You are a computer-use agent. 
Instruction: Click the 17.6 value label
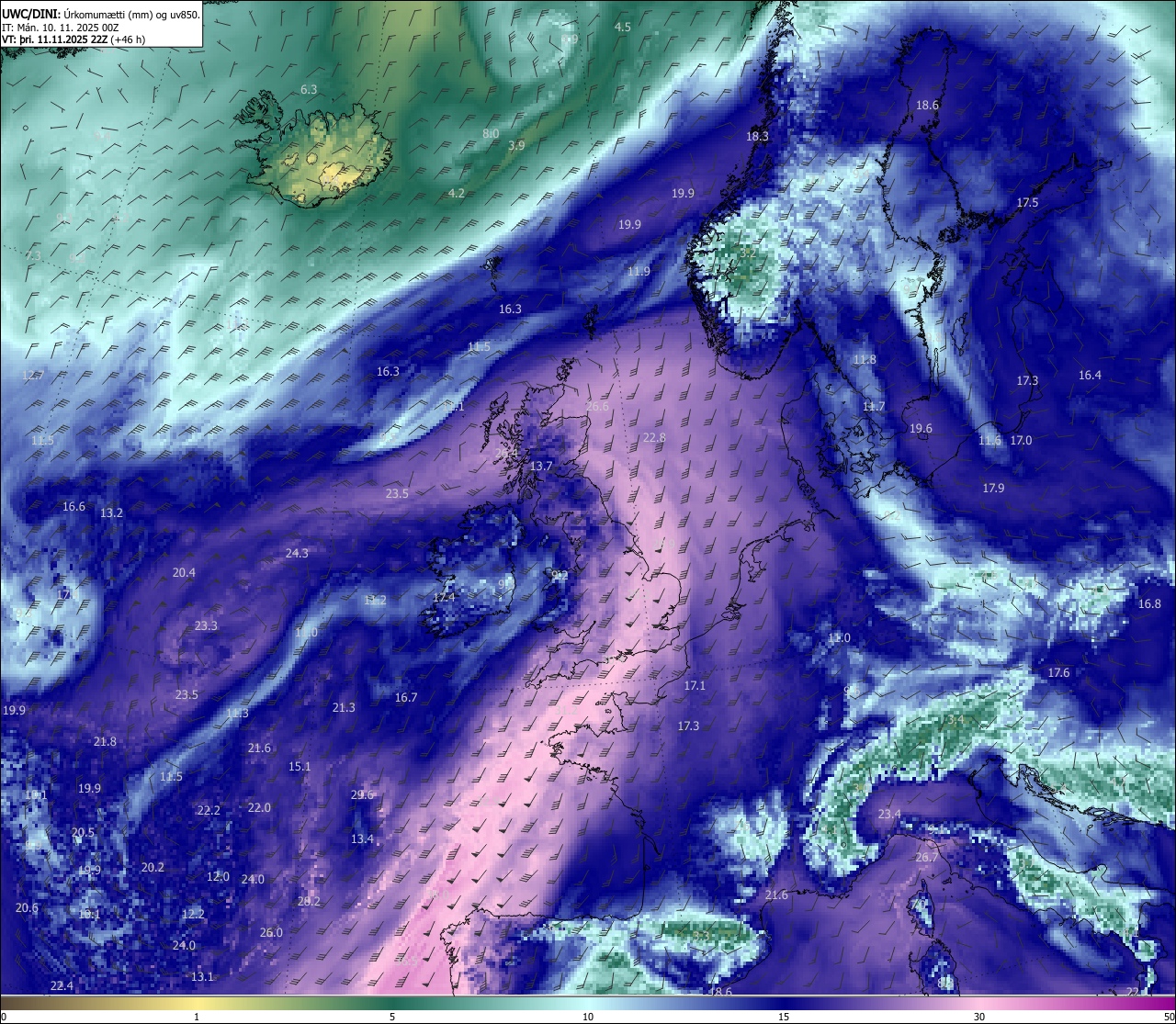pyautogui.click(x=1058, y=672)
